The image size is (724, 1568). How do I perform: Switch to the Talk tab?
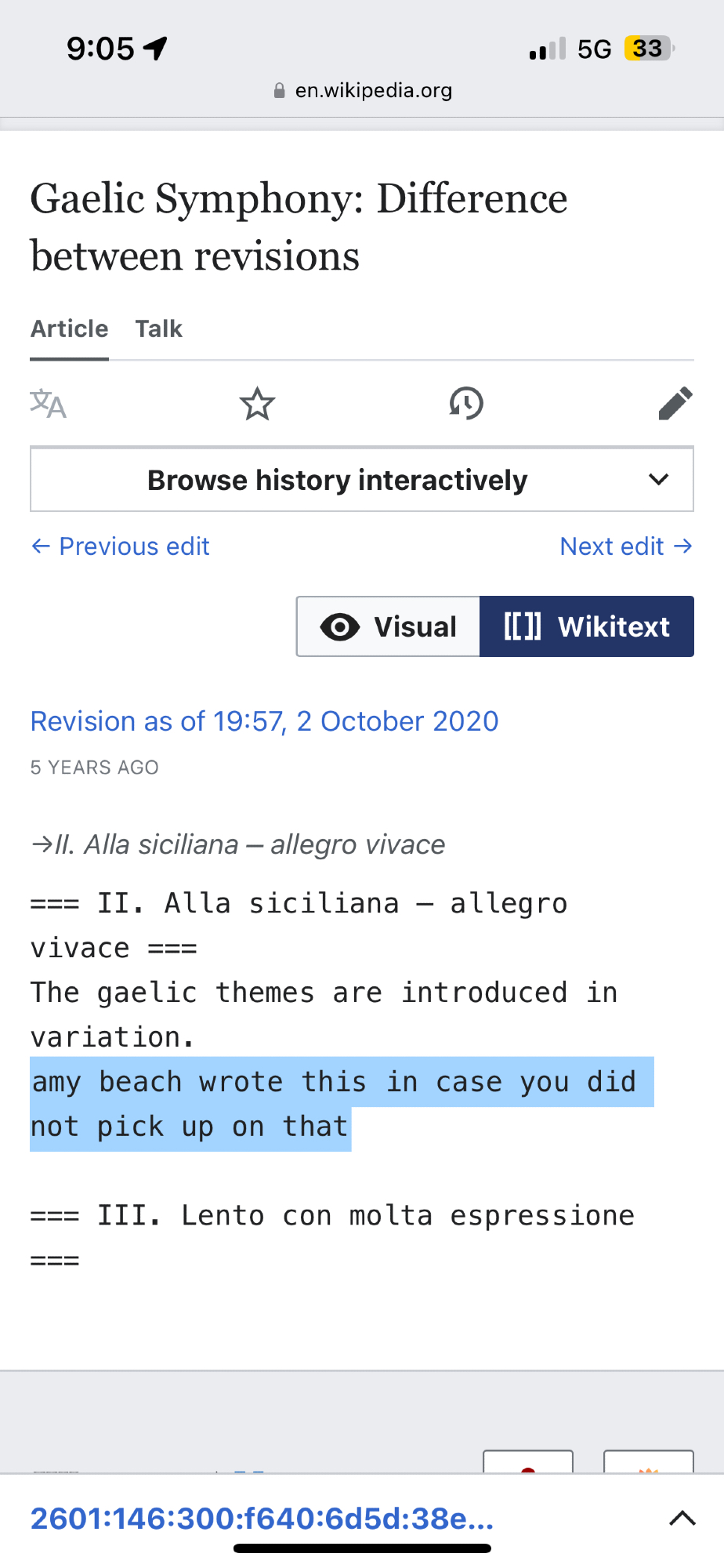pyautogui.click(x=158, y=328)
